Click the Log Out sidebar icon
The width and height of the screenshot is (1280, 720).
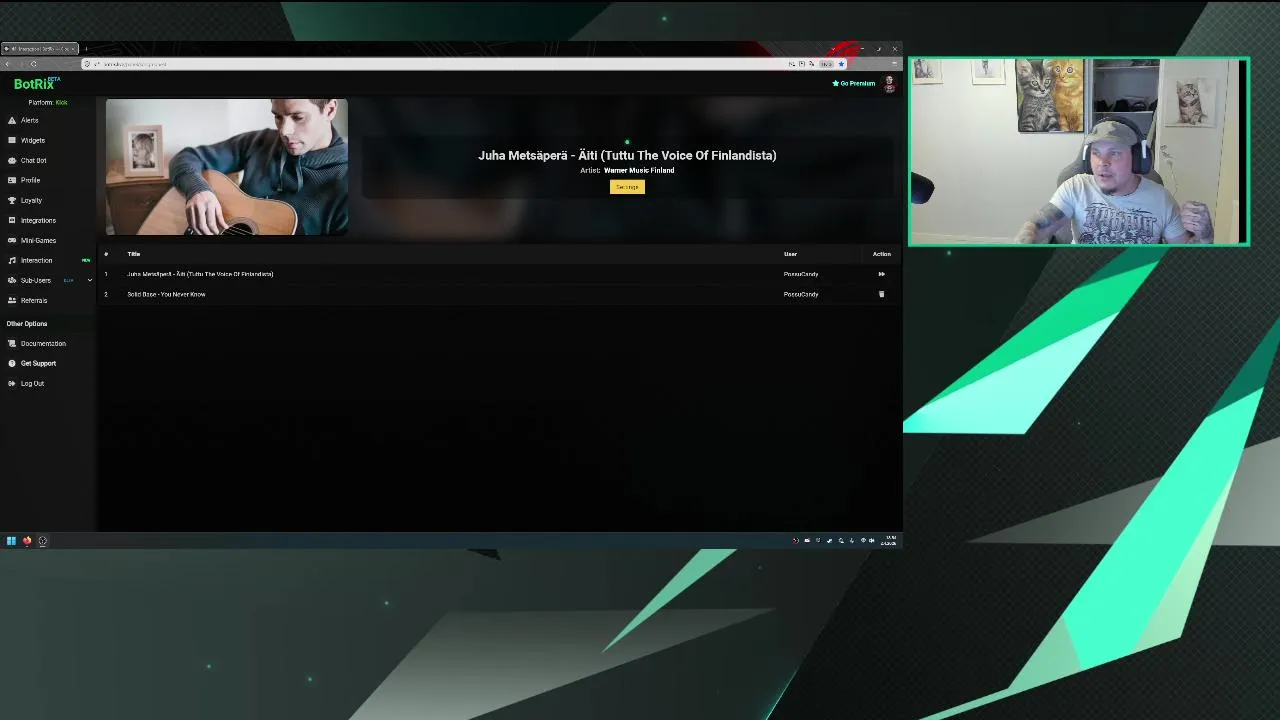click(12, 383)
